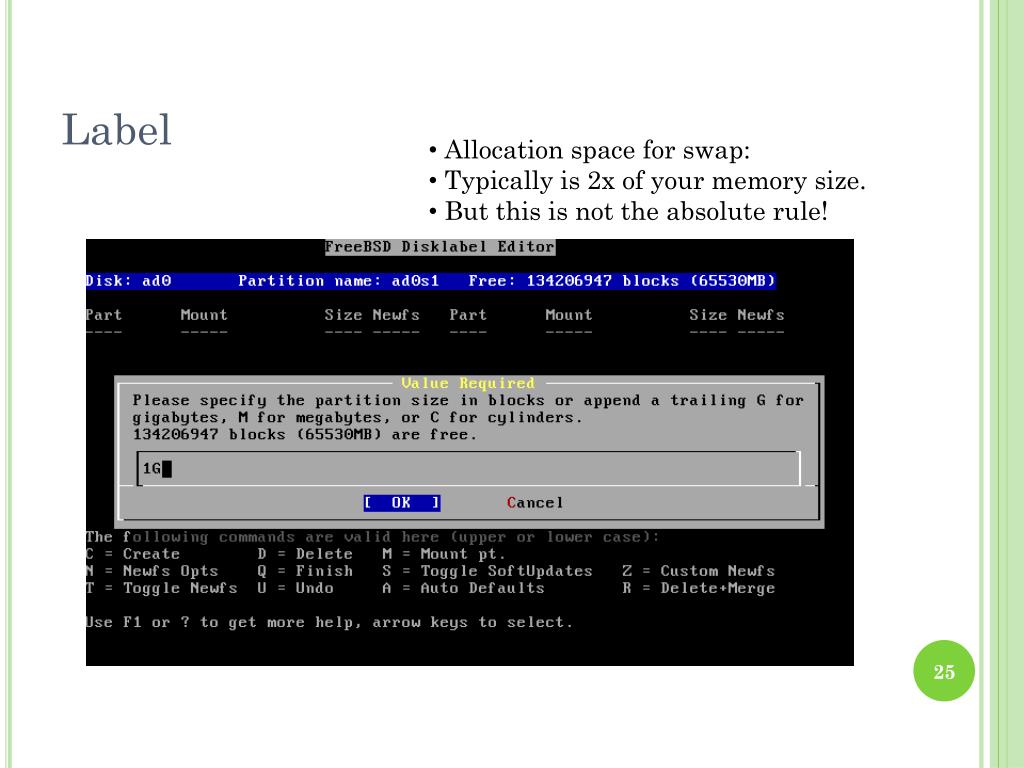The width and height of the screenshot is (1024, 768).
Task: Click the "M = Mount pt." command
Action: point(444,554)
